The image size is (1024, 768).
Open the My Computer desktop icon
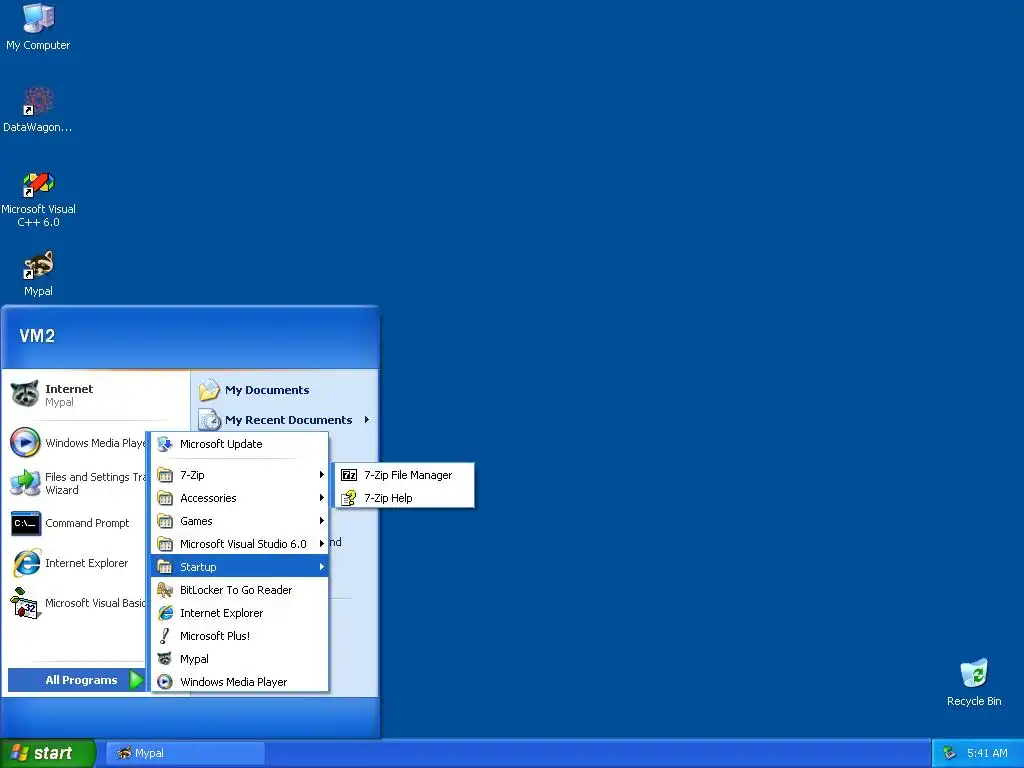coord(38,27)
